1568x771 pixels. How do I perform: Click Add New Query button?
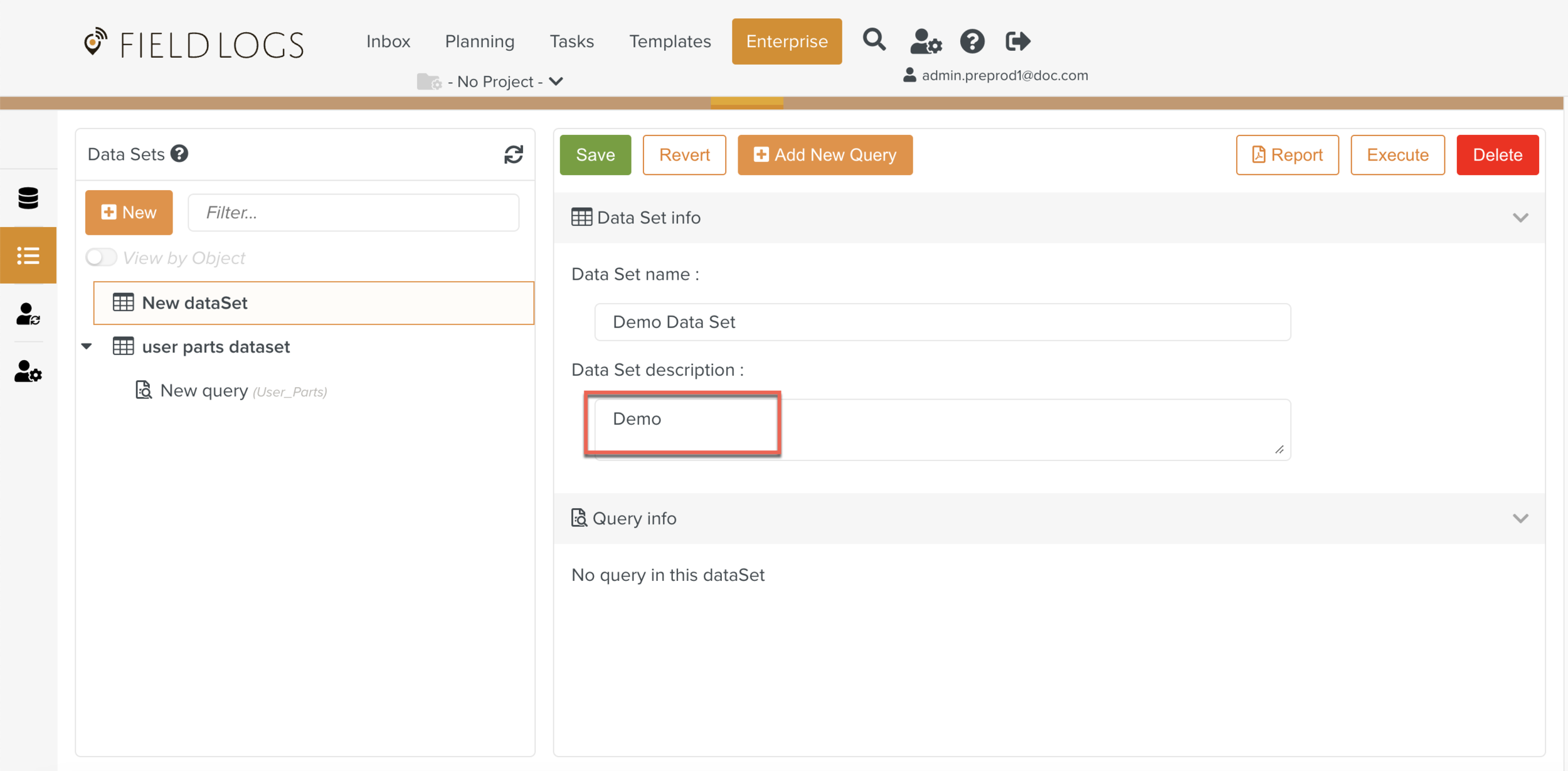click(x=825, y=155)
